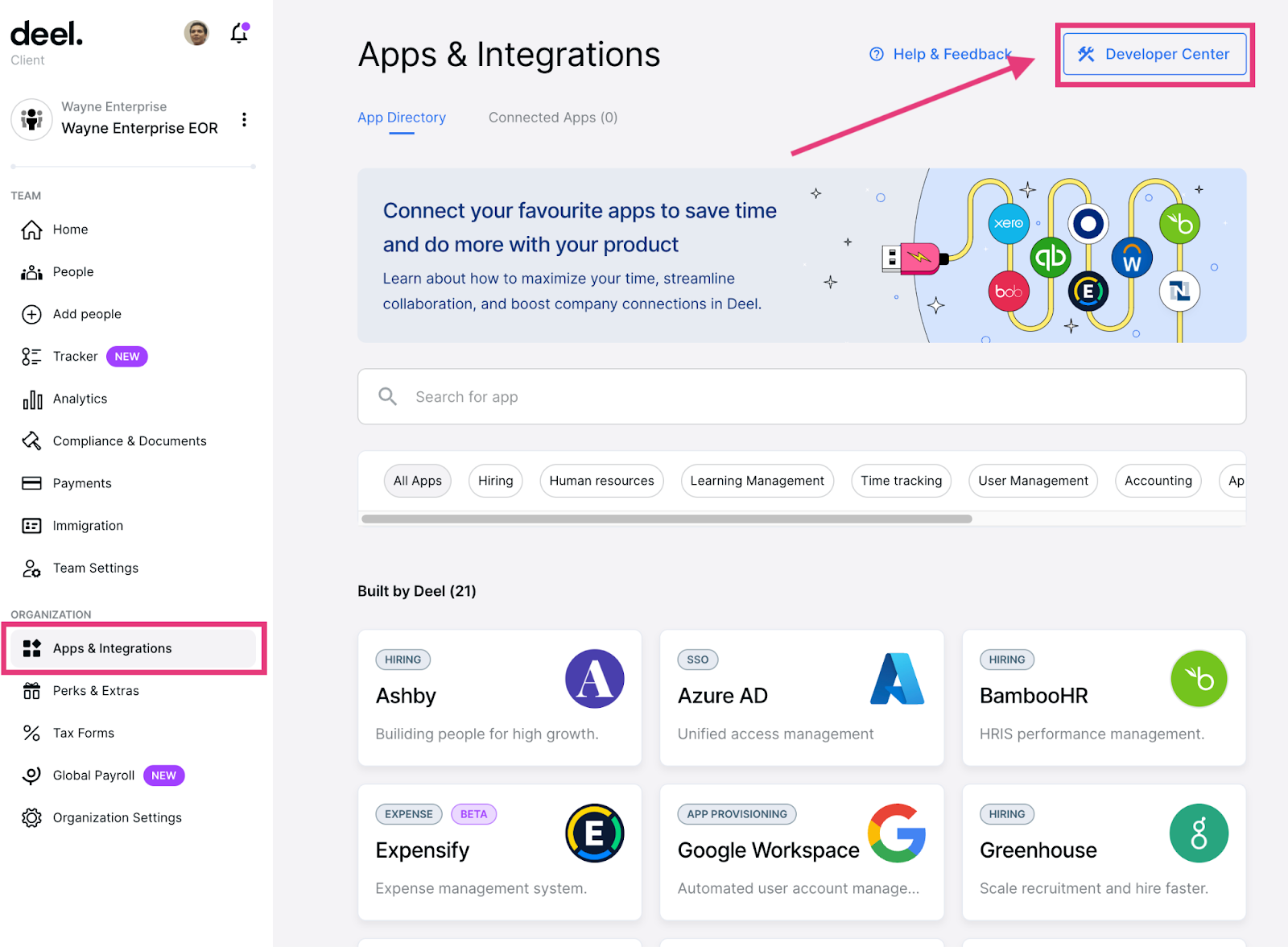Click the Tracker list icon
The height and width of the screenshot is (947, 1288).
coord(31,357)
